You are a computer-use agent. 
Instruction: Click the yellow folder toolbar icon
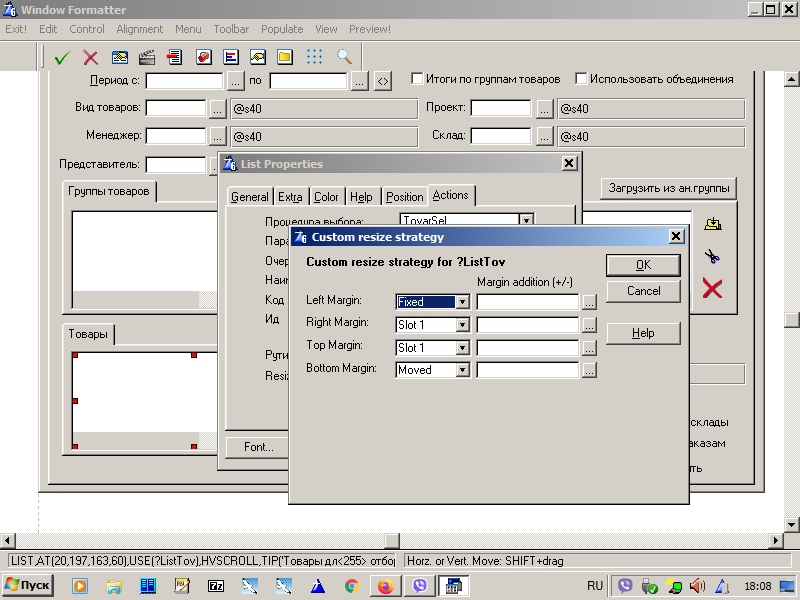[285, 57]
